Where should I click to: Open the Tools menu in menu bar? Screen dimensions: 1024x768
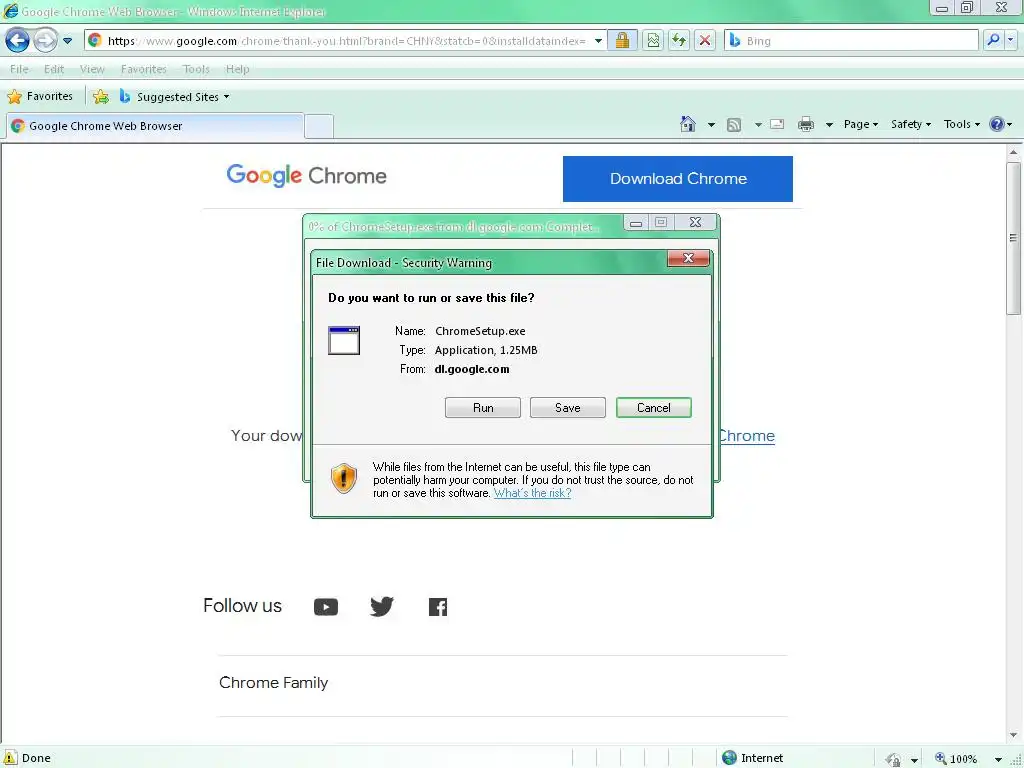(196, 69)
